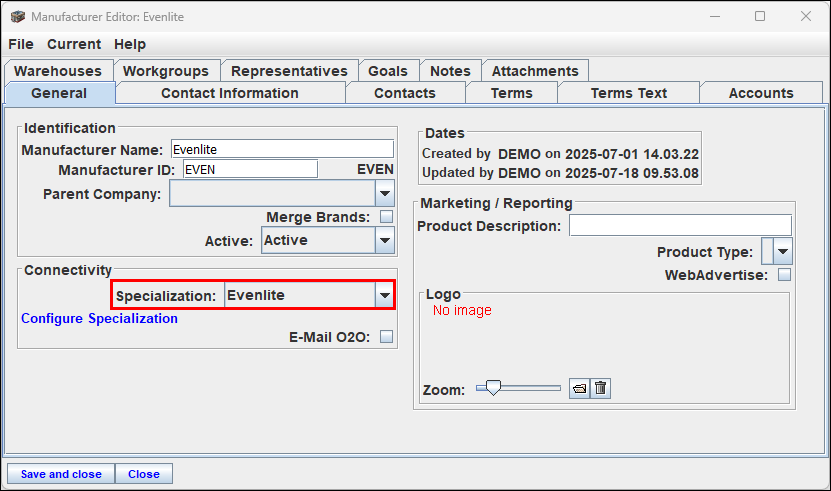Enable the Merge Brands checkbox
The height and width of the screenshot is (491, 831).
pyautogui.click(x=386, y=217)
